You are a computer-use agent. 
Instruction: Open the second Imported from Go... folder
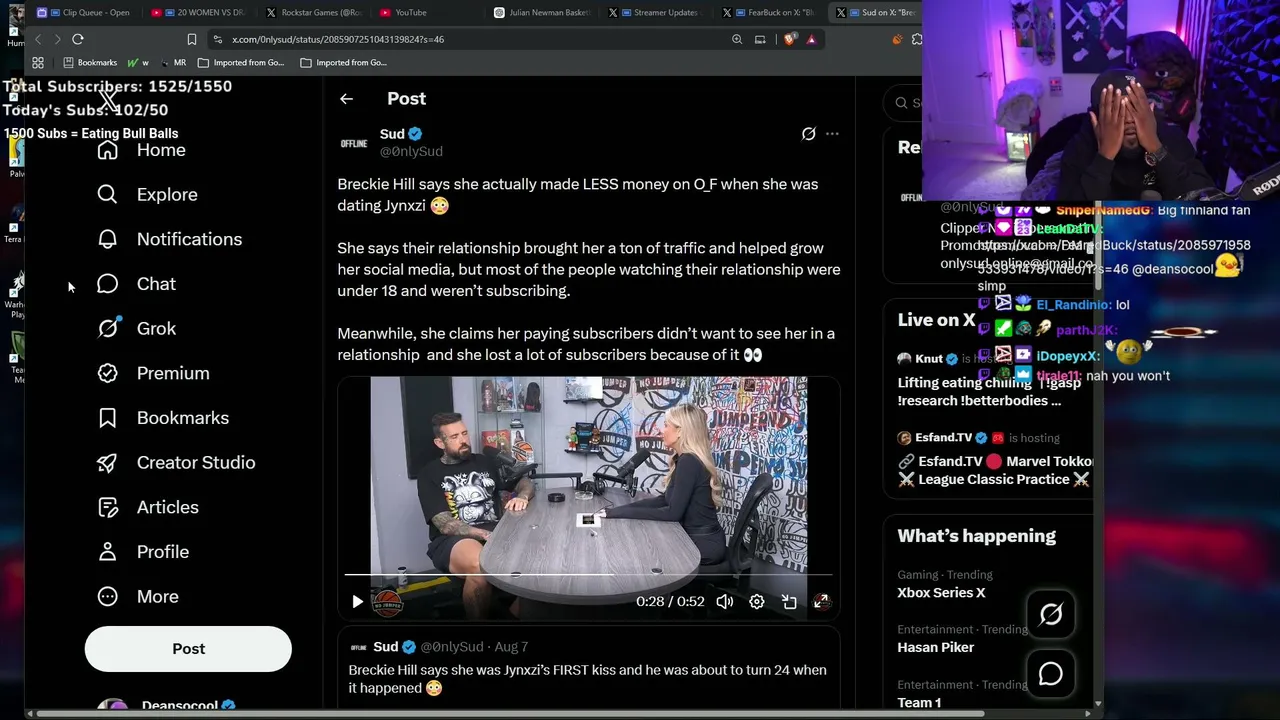point(344,62)
